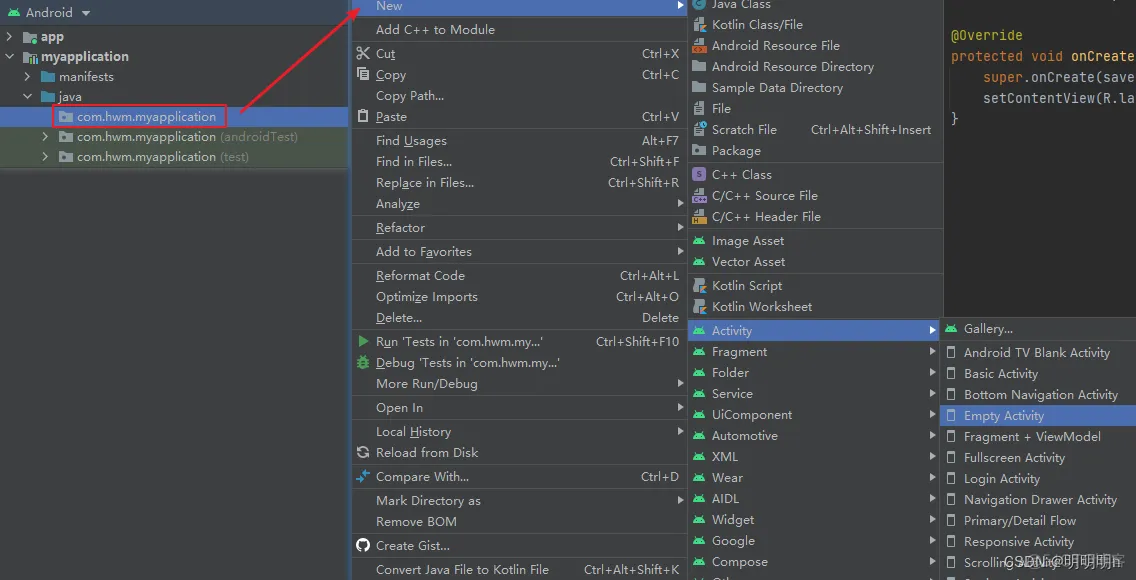Viewport: 1136px width, 580px height.
Task: Click the green Run triangle icon
Action: [x=363, y=341]
